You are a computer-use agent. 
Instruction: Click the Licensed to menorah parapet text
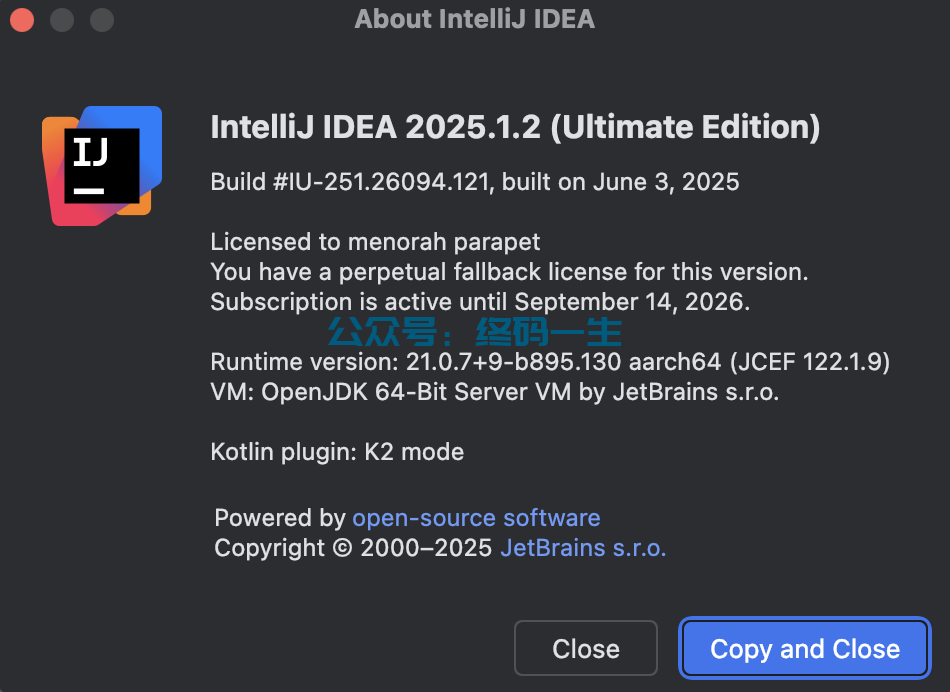(375, 242)
